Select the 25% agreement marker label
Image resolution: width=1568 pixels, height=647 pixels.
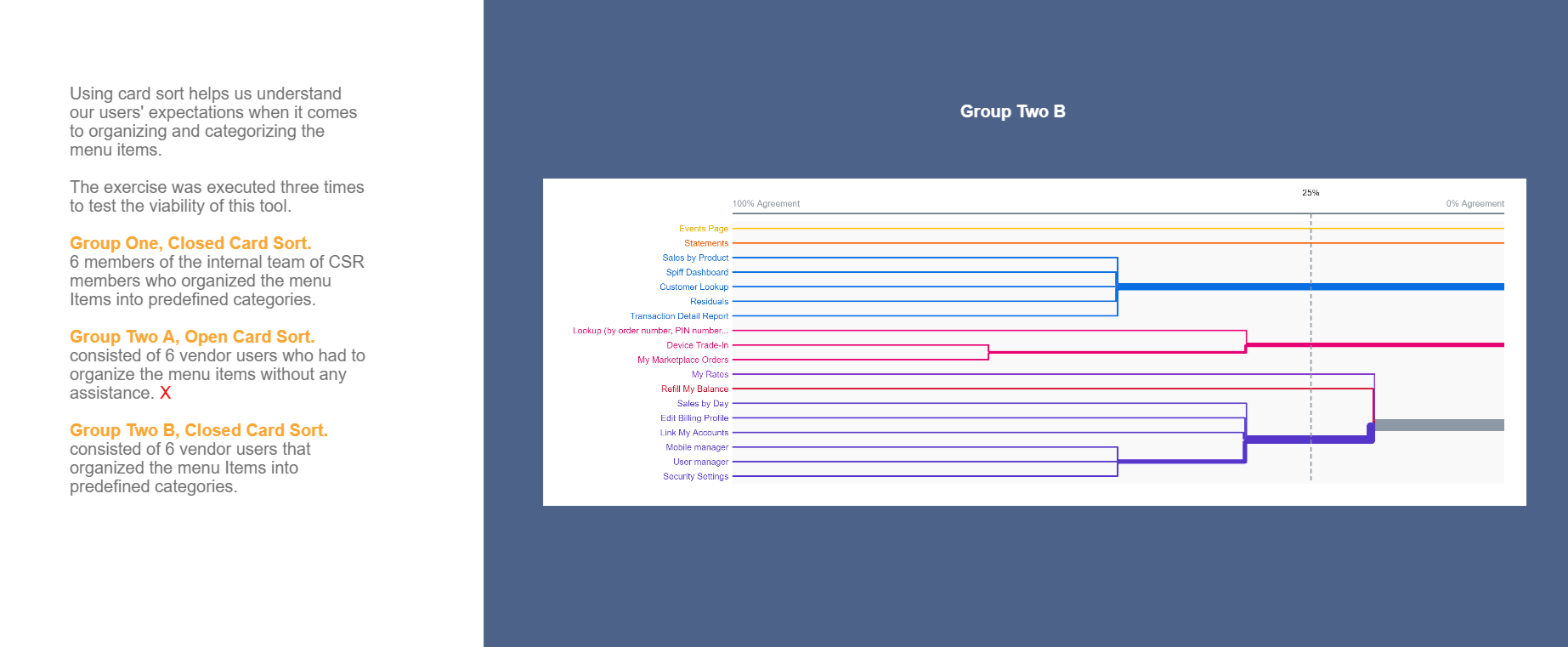point(1310,193)
